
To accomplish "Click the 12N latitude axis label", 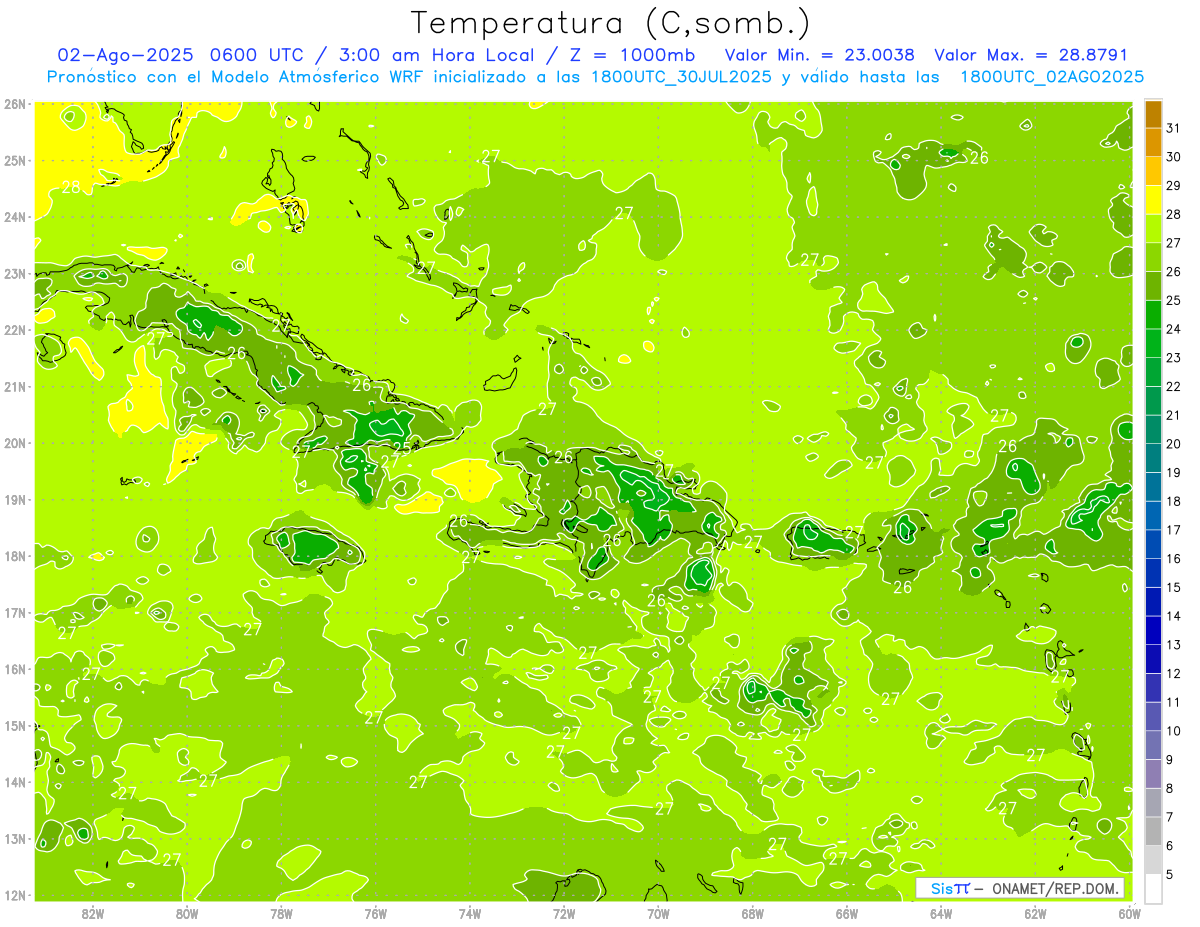I will (14, 894).
